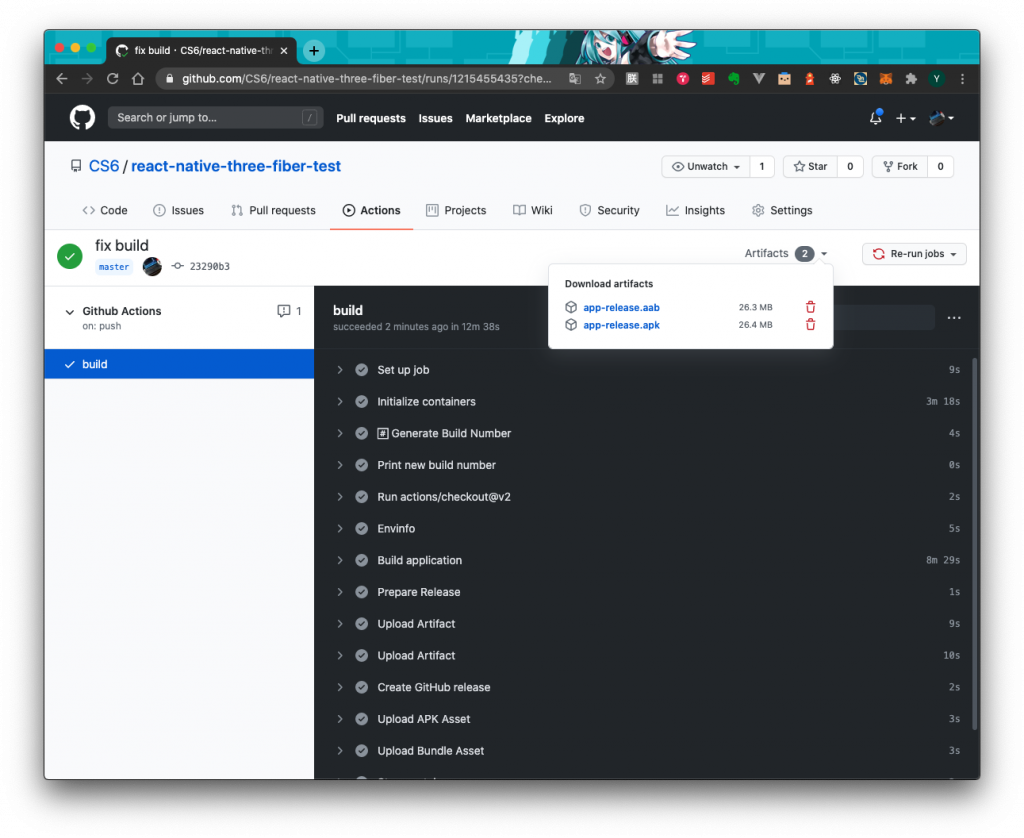Go to the CS6 owner page
1024x838 pixels.
pos(104,166)
